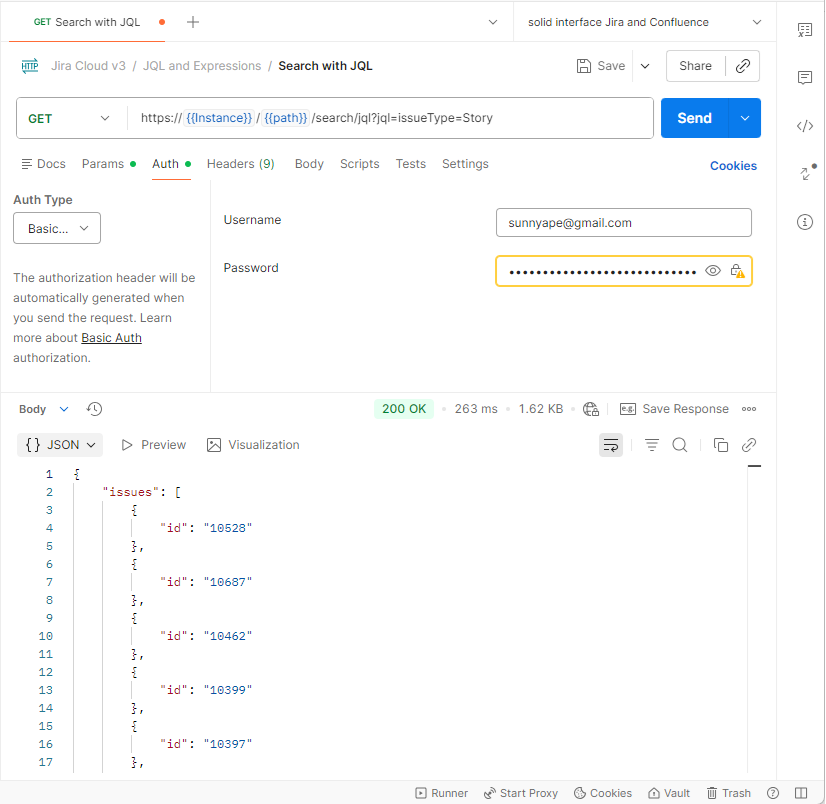The width and height of the screenshot is (826, 804).
Task: Open the Scripts tab
Action: pos(359,163)
